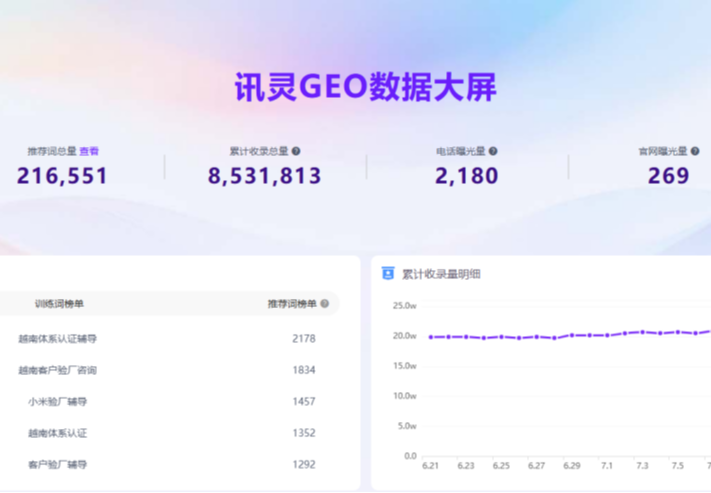This screenshot has height=493, width=711.
Task: Click the 2,180 电话曝光量 figure
Action: pos(467,176)
